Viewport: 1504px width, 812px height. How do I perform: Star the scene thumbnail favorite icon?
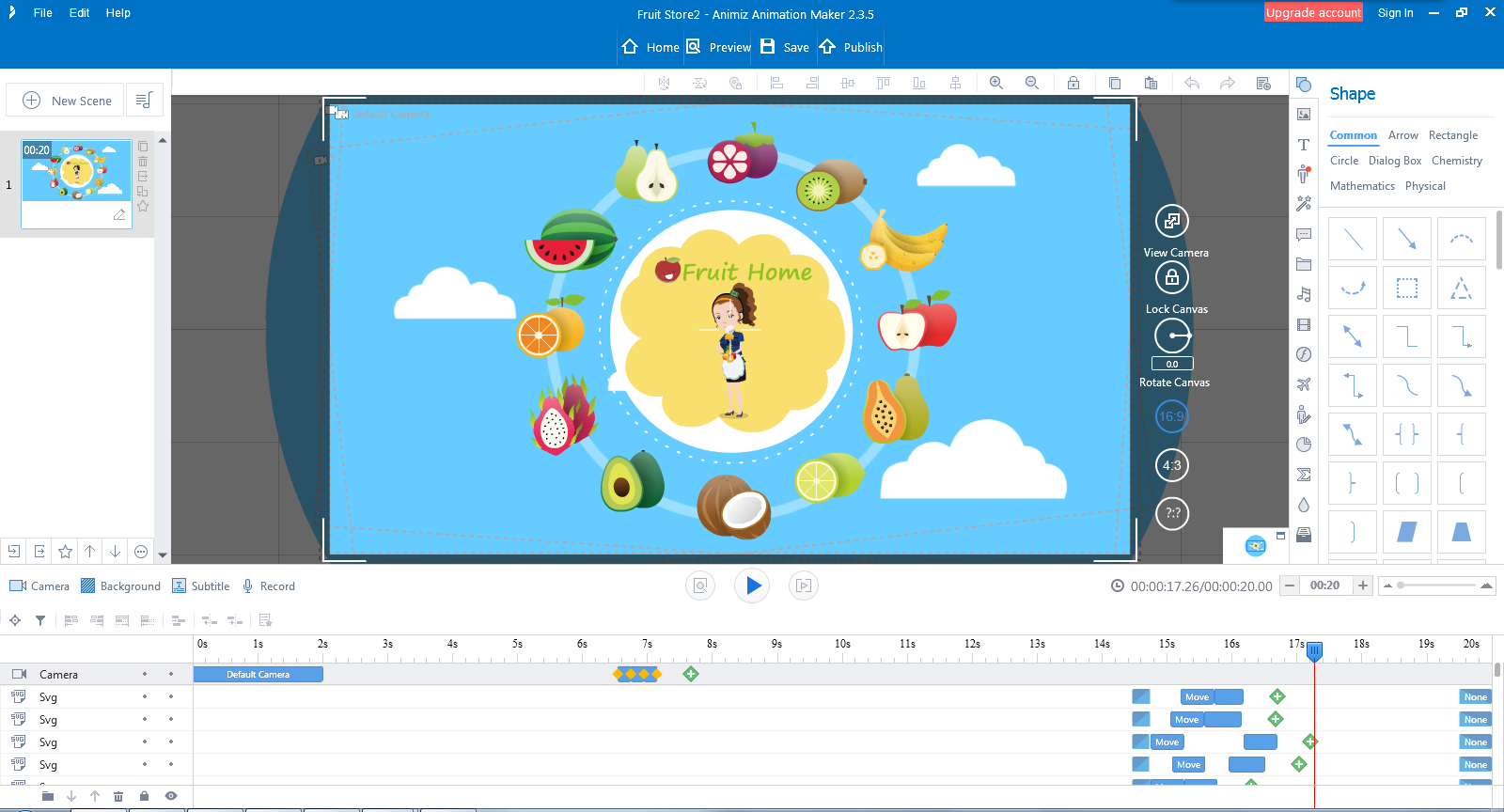pyautogui.click(x=143, y=206)
